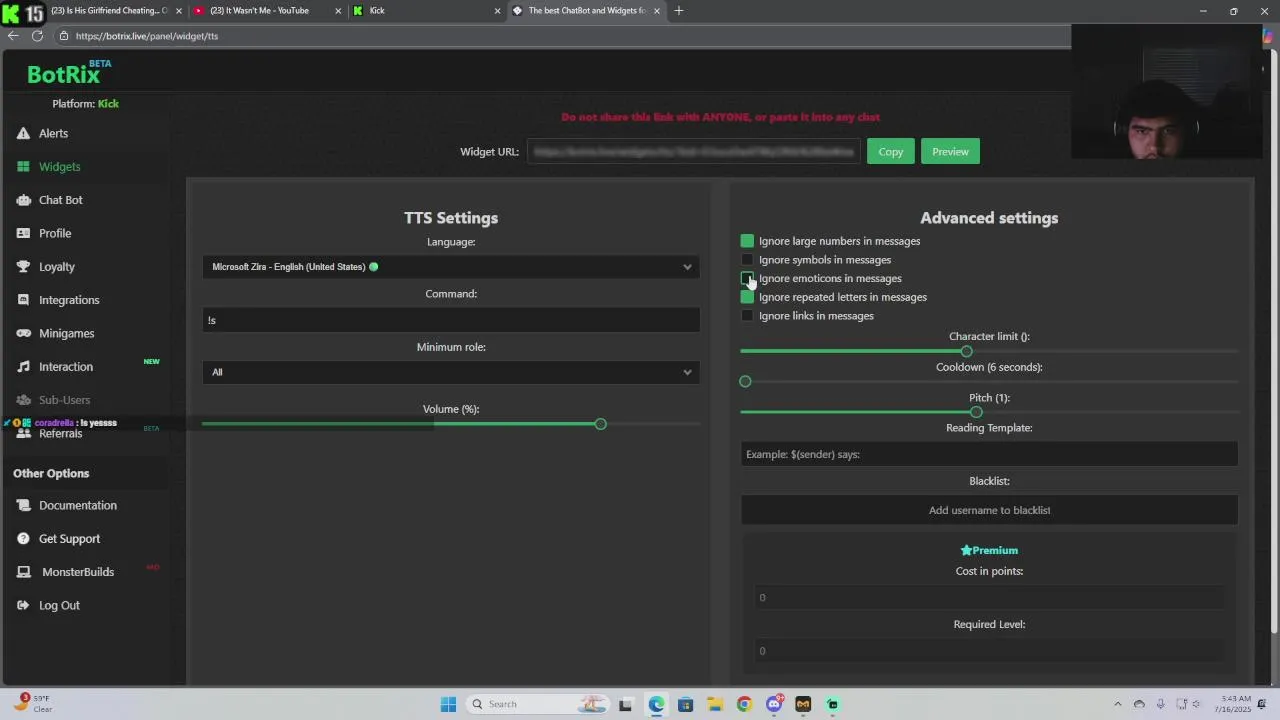Switch to the Kick browser tab
Viewport: 1280px width, 720px height.
pyautogui.click(x=426, y=11)
